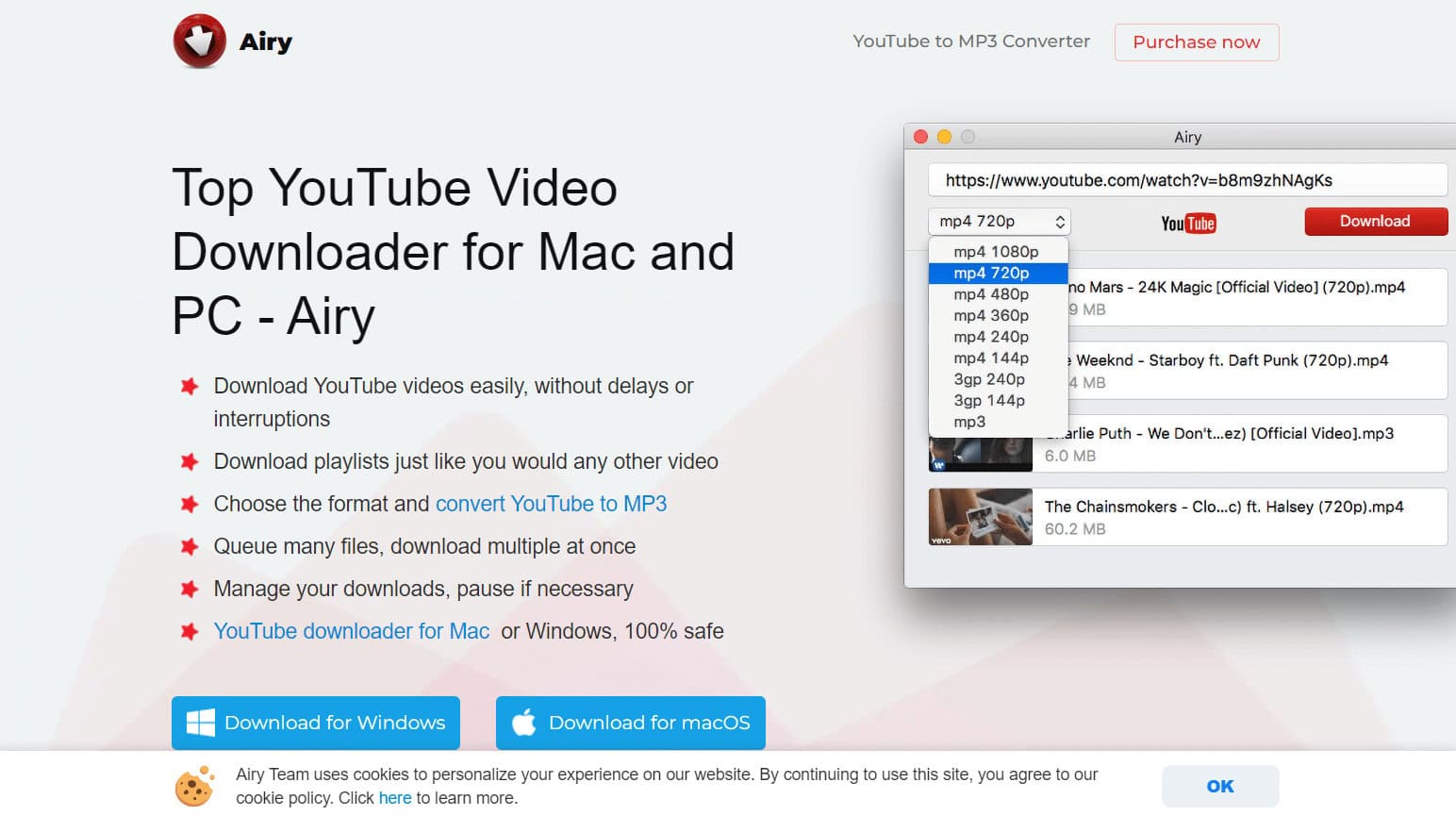Select Starboy ft. Daft Punk download row
1456x816 pixels.
[x=1258, y=371]
